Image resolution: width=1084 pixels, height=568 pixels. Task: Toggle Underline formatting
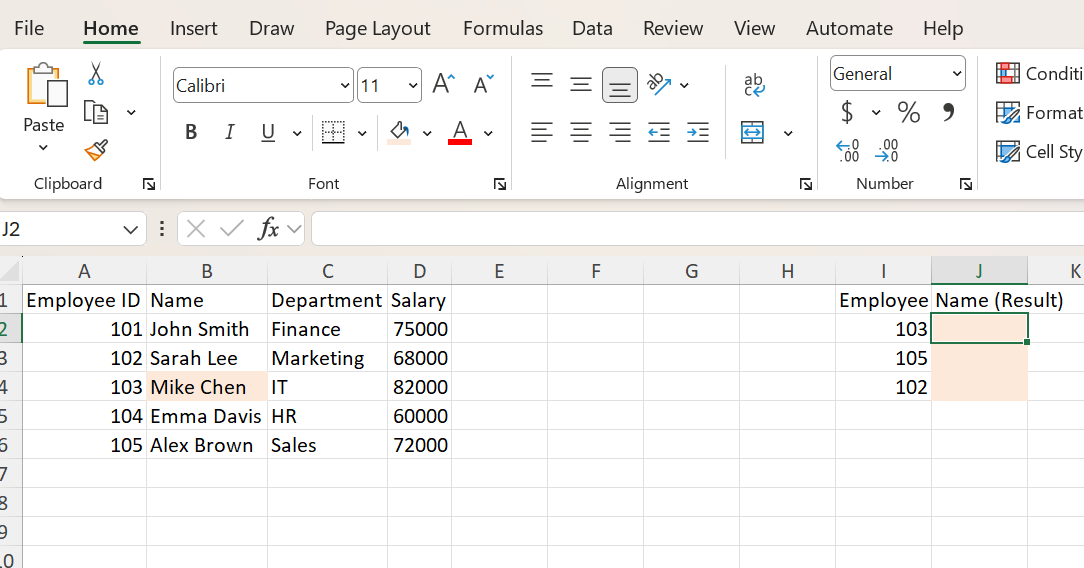(268, 132)
